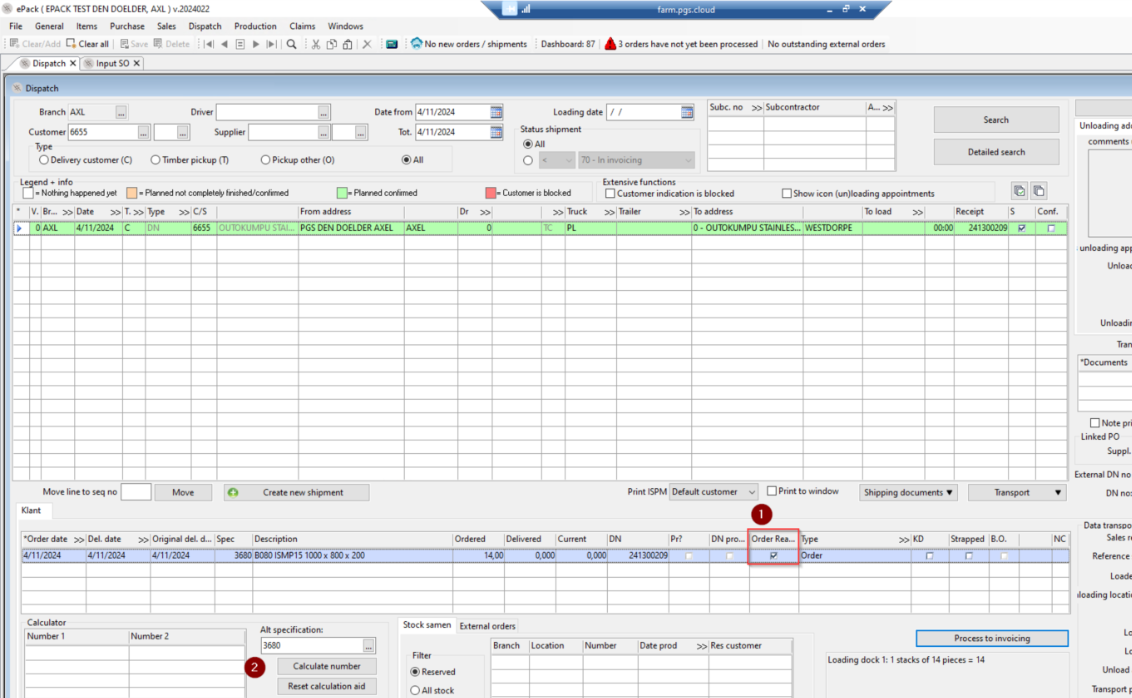Click the Process to invoicing button
1132x698 pixels.
click(991, 638)
